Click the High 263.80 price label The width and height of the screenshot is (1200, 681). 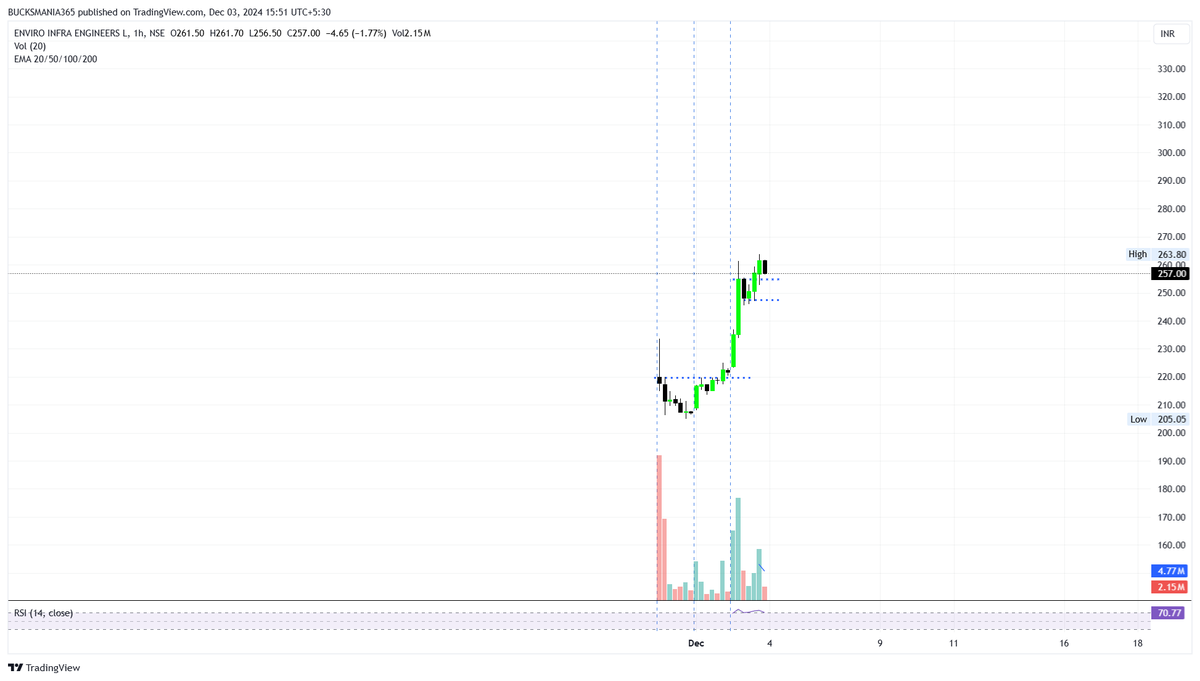click(1158, 254)
